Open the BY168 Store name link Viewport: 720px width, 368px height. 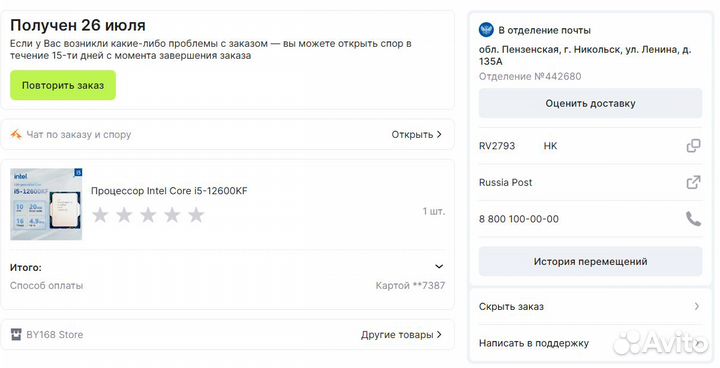tap(55, 334)
